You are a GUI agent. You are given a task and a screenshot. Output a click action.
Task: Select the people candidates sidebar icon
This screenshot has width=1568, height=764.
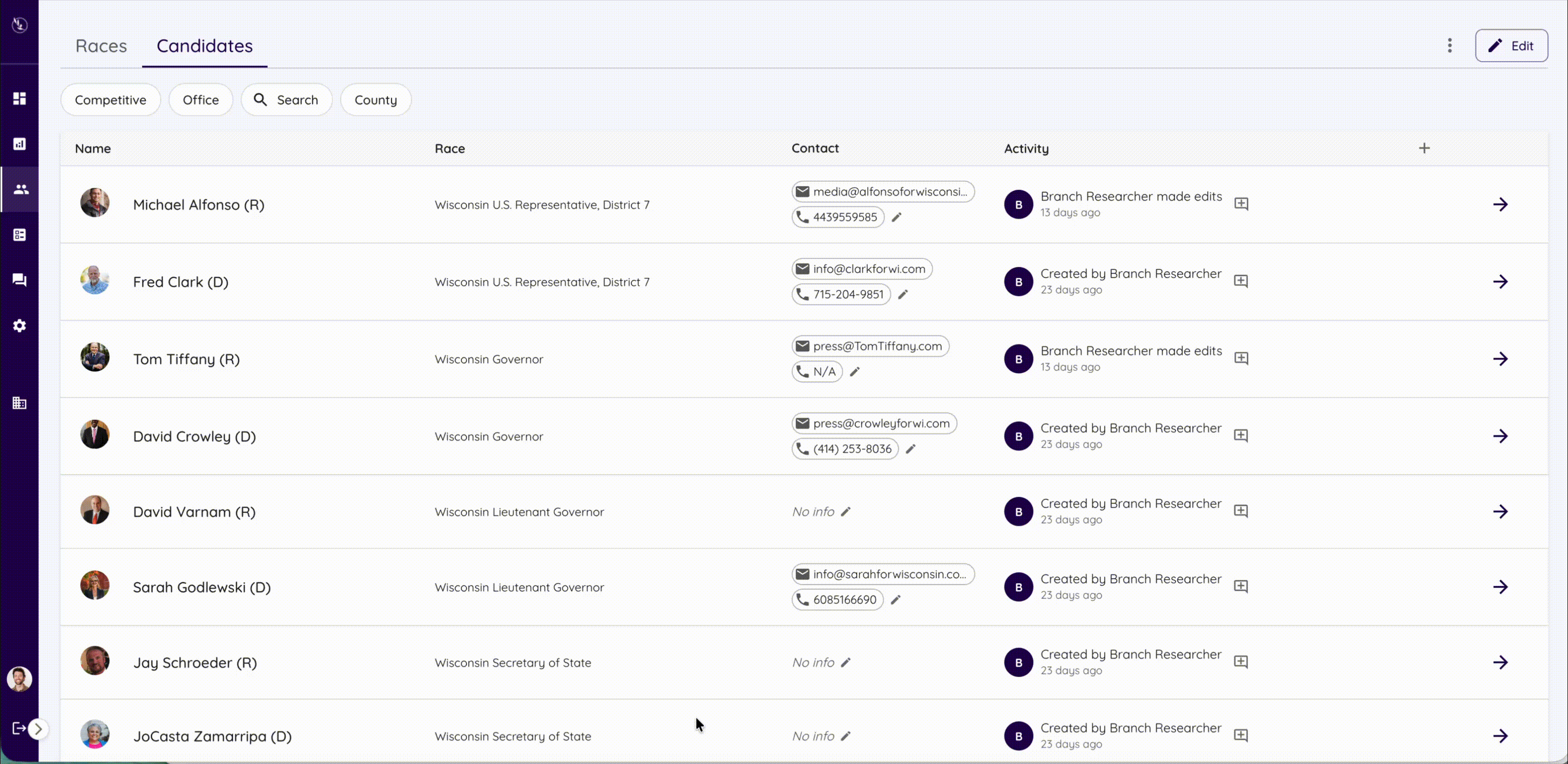tap(21, 190)
